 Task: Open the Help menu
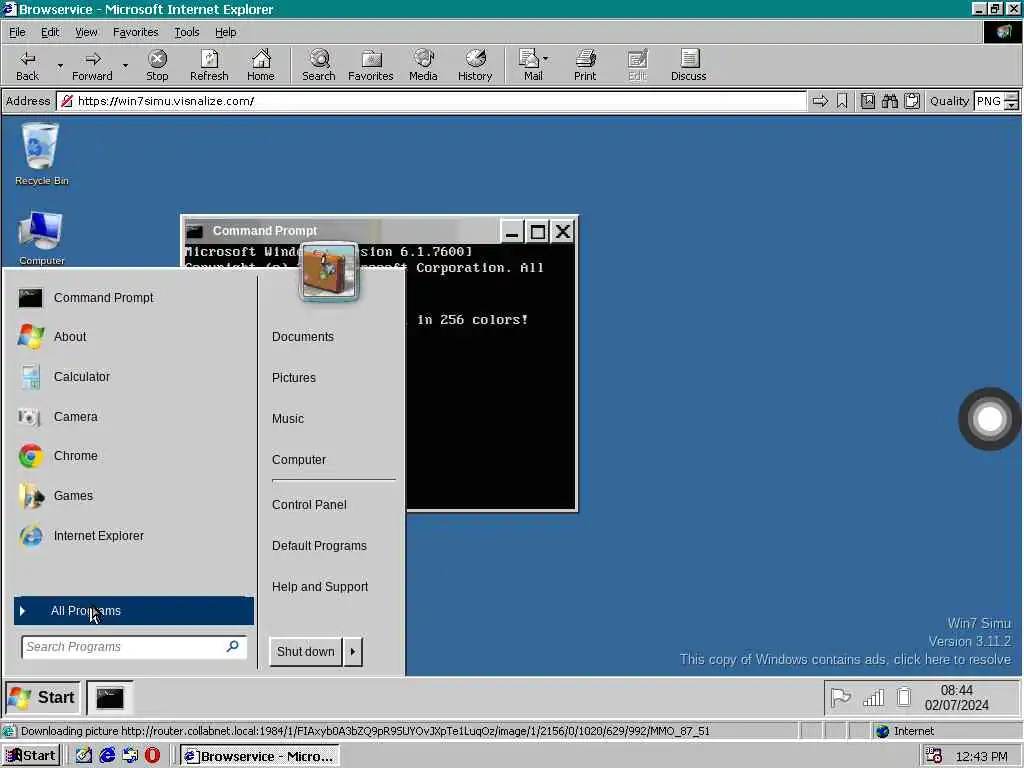(226, 32)
